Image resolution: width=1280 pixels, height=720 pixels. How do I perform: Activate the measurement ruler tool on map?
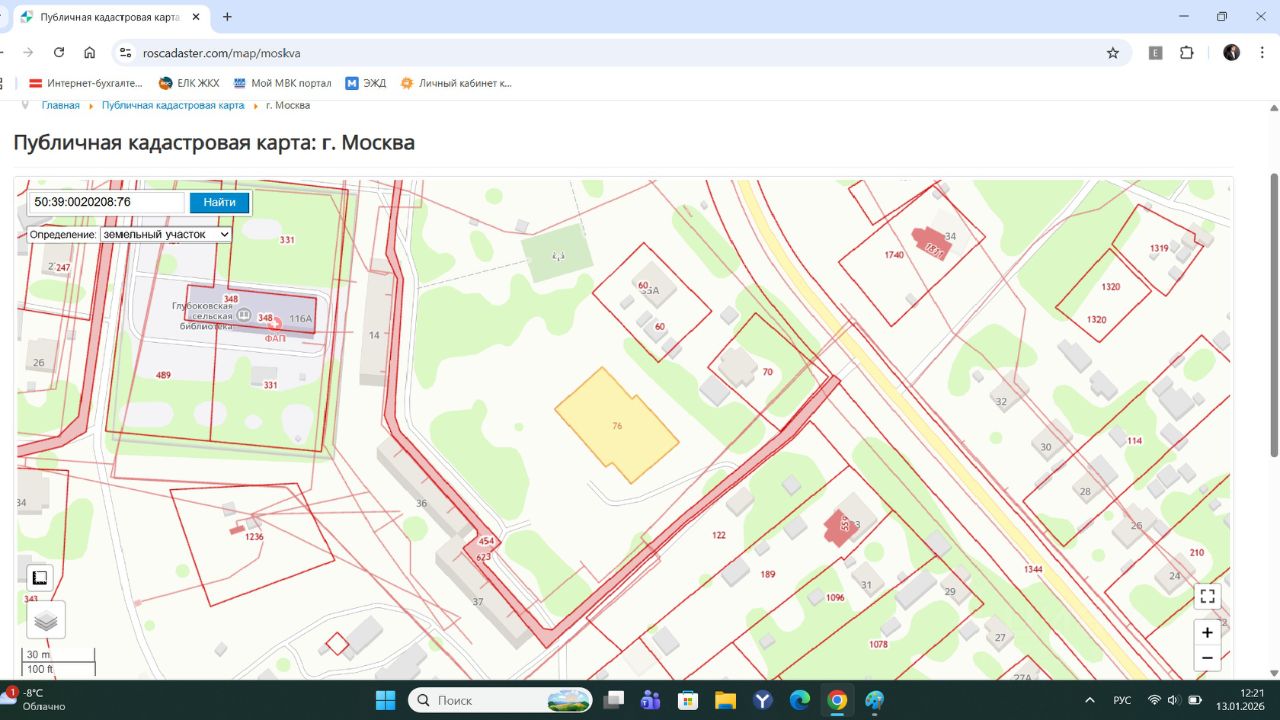pos(40,578)
